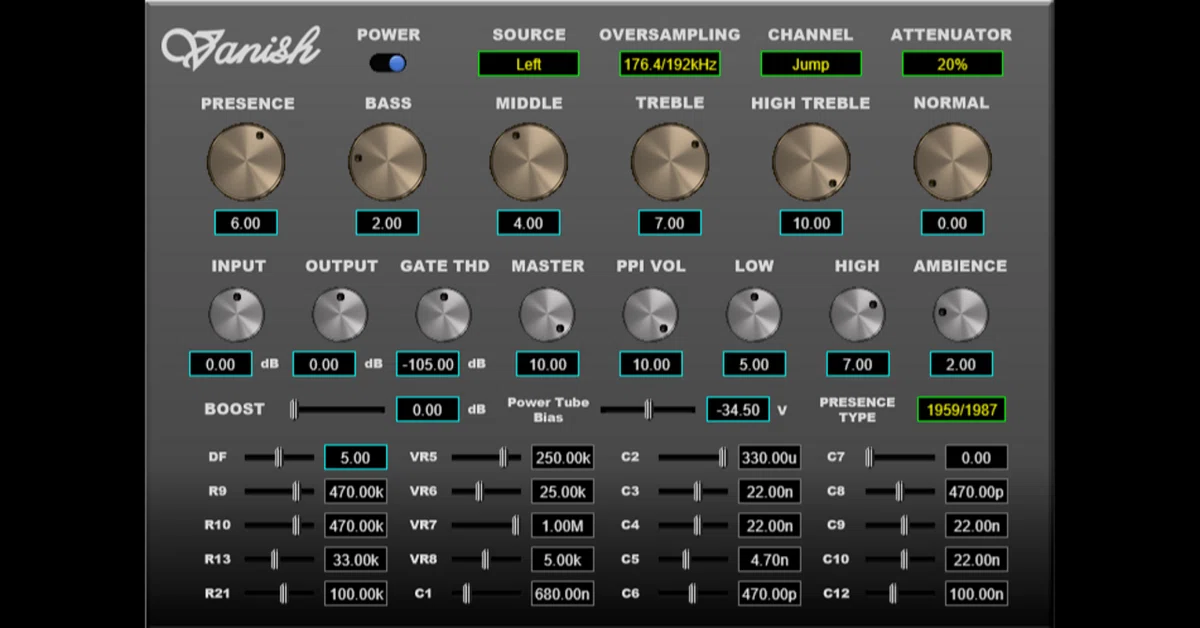Click the VR7 slider
This screenshot has height=628, width=1200.
tap(486, 526)
